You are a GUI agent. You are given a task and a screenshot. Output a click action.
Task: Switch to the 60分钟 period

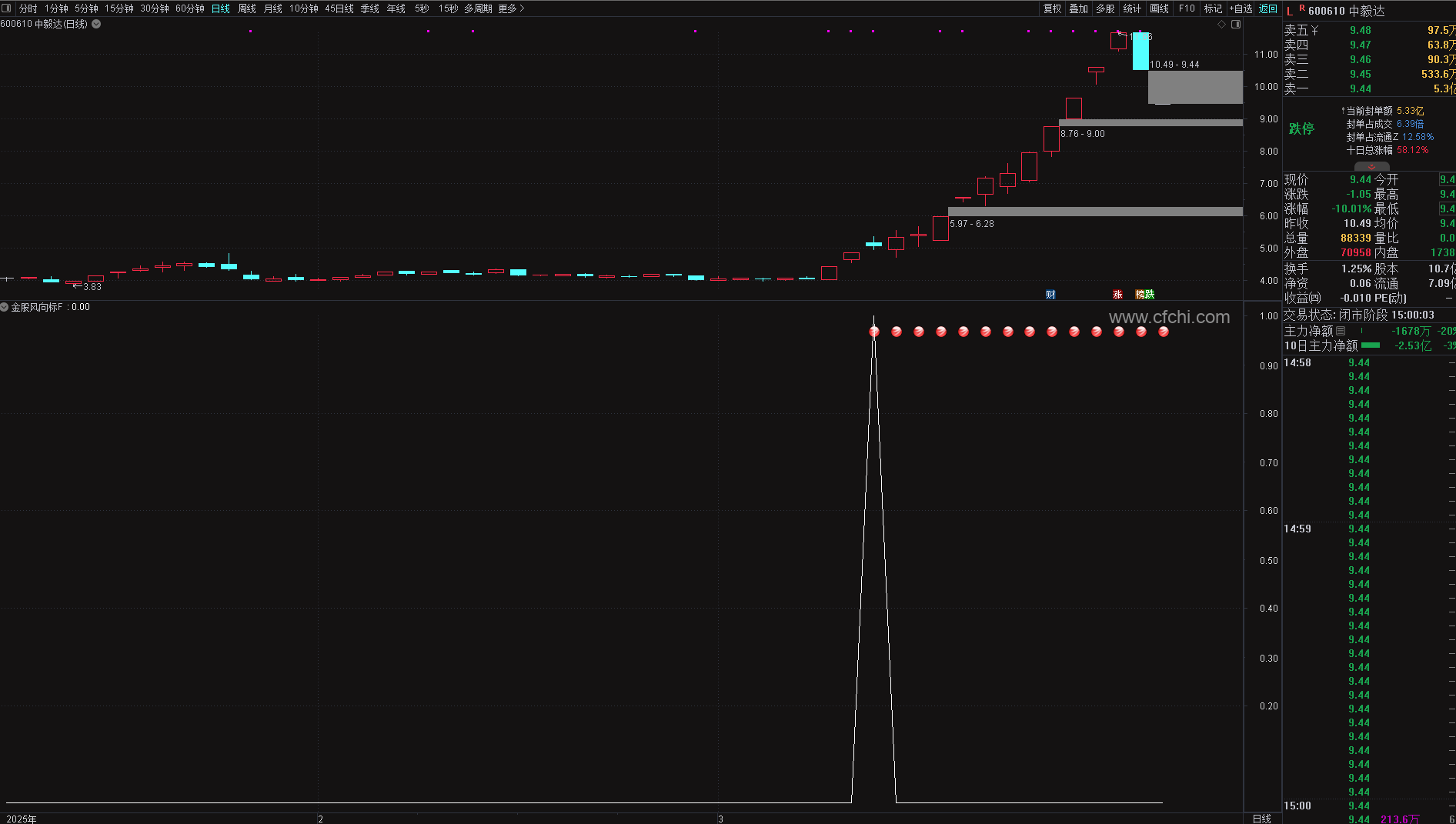190,8
